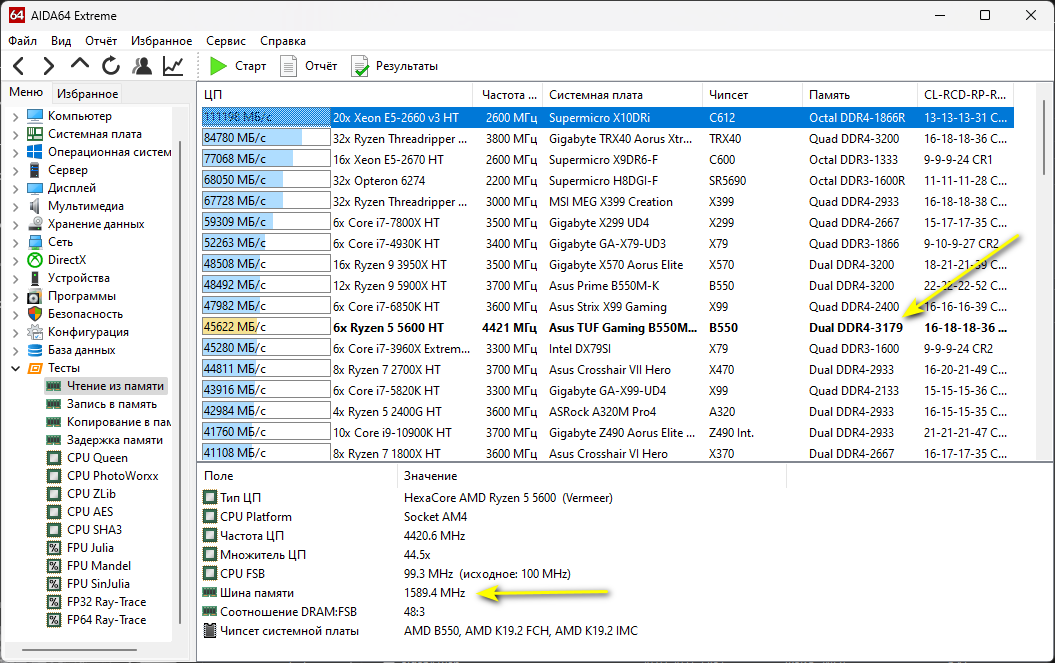Select the 16x Ryzen 9 3950X HT row
Viewport: 1055px width, 663px height.
608,265
